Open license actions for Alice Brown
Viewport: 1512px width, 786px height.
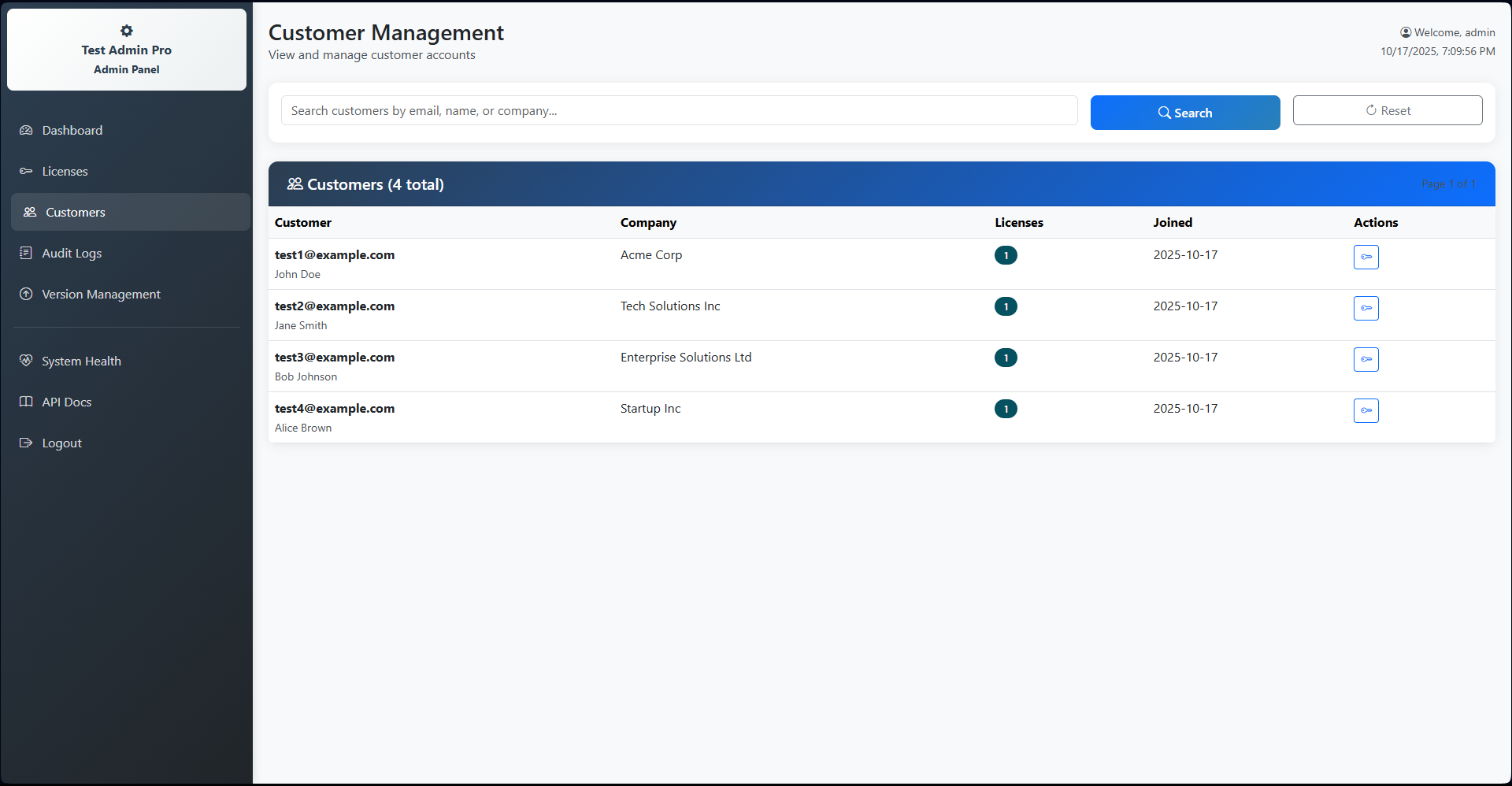1366,410
